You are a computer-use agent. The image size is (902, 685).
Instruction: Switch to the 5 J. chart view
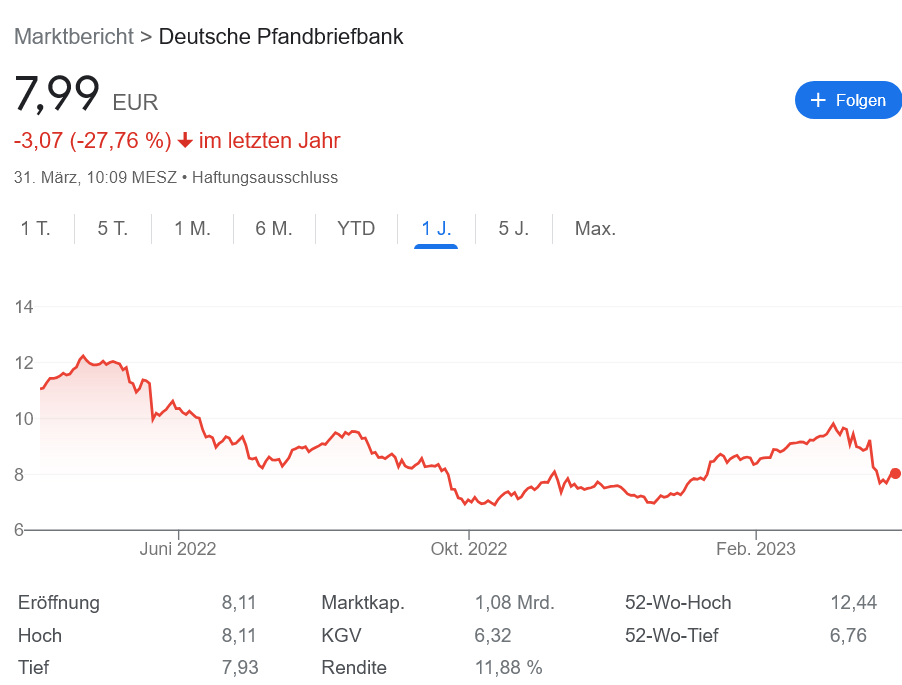pyautogui.click(x=513, y=228)
